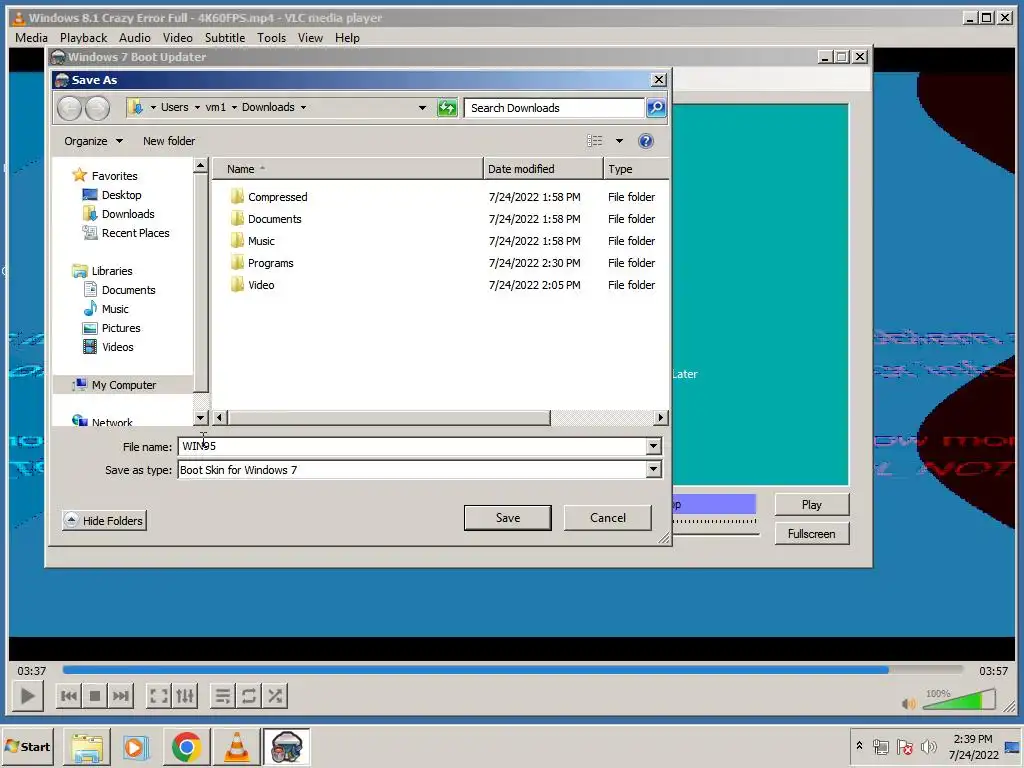Expand the vm1 breadcrumb arrow
The width and height of the screenshot is (1024, 768).
[x=234, y=108]
